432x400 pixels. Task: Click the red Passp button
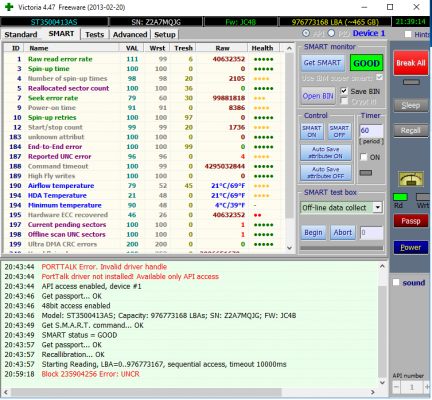click(x=411, y=221)
